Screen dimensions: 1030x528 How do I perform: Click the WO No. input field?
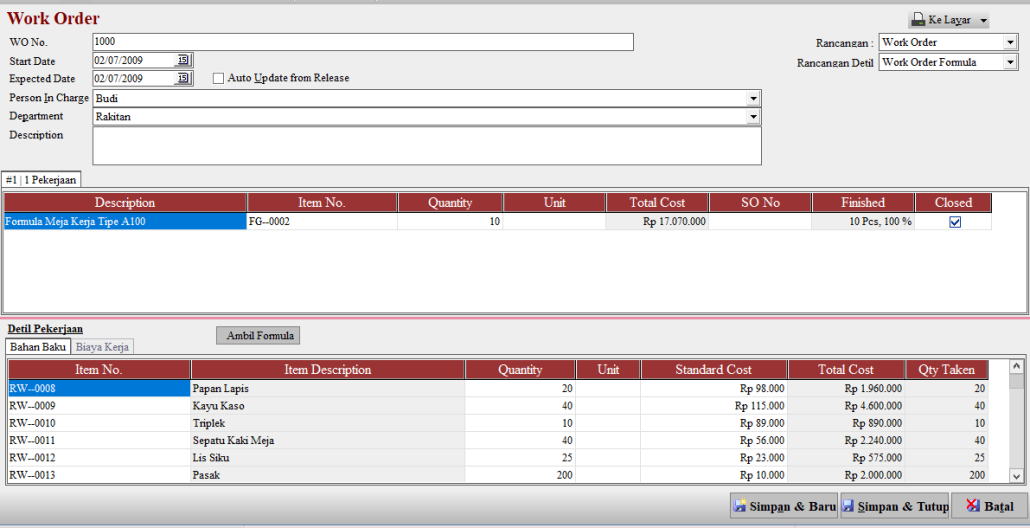click(x=362, y=42)
